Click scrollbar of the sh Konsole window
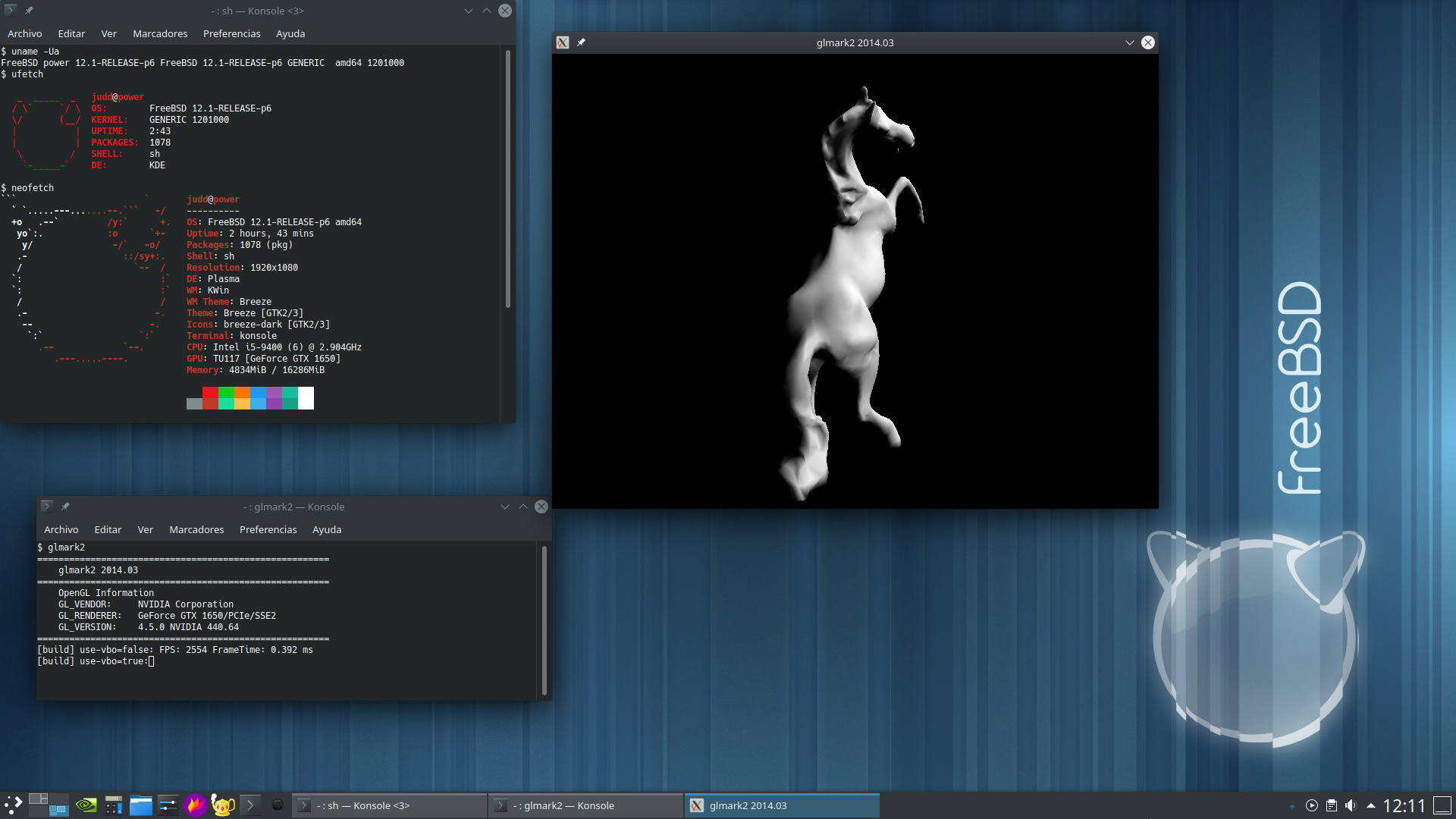This screenshot has height=819, width=1456. coord(507,180)
